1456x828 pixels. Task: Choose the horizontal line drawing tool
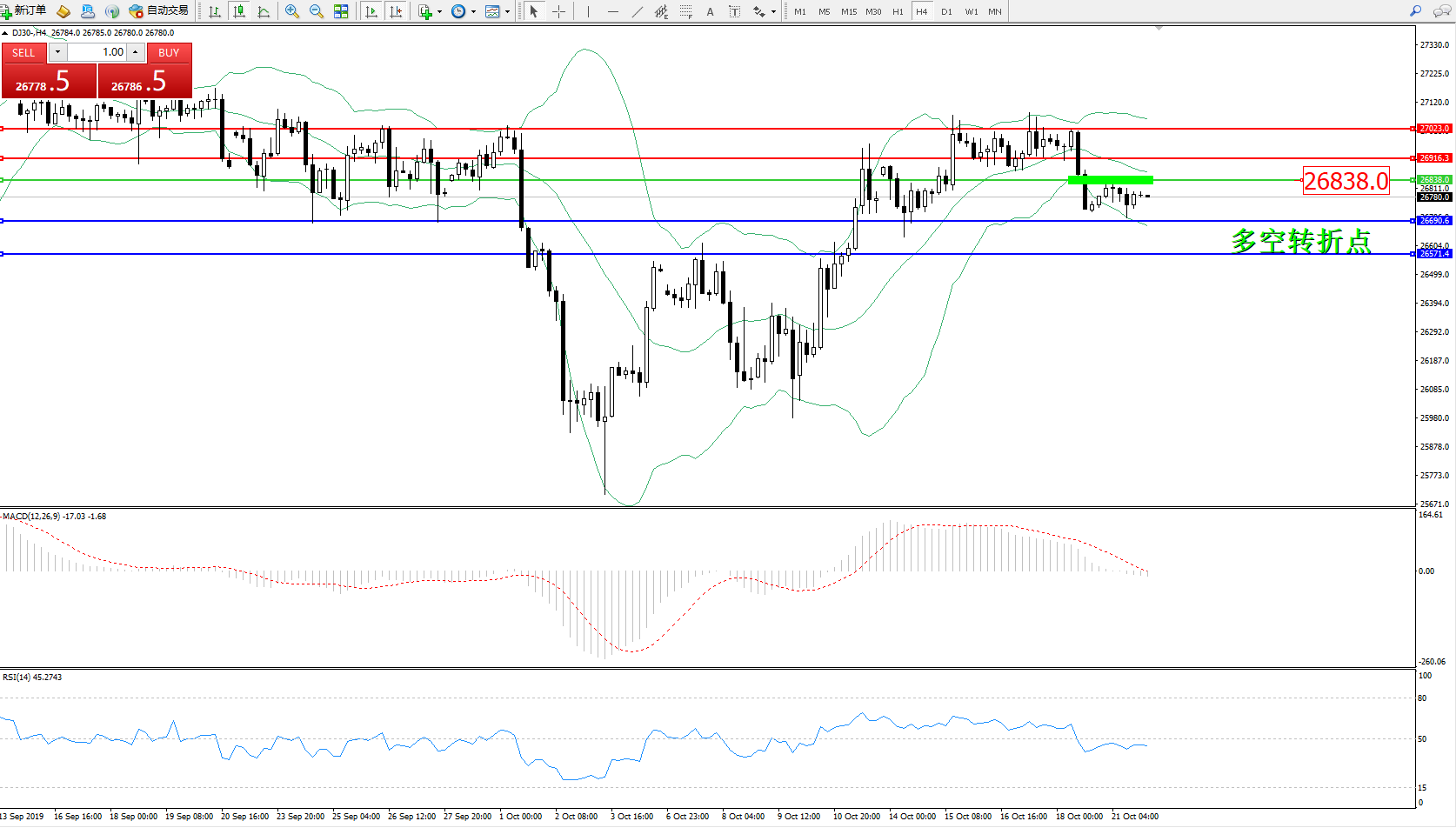click(x=613, y=11)
